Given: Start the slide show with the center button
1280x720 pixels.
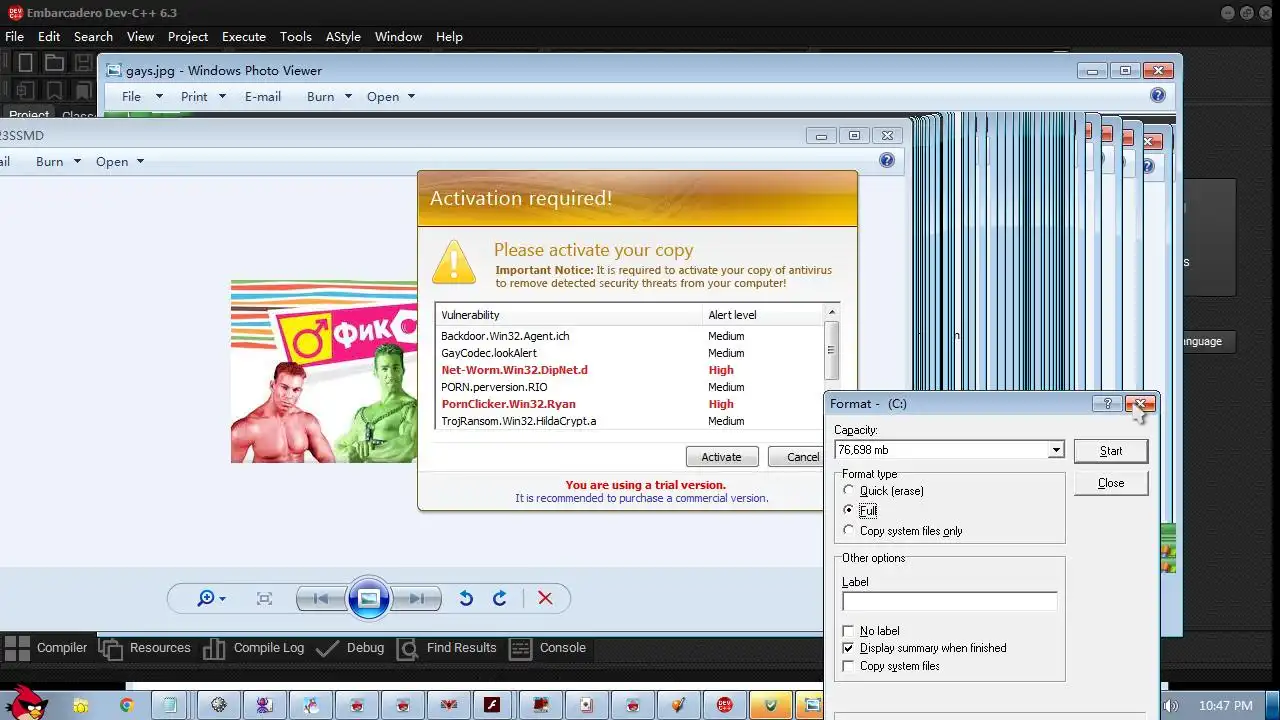Looking at the screenshot, I should coord(368,598).
